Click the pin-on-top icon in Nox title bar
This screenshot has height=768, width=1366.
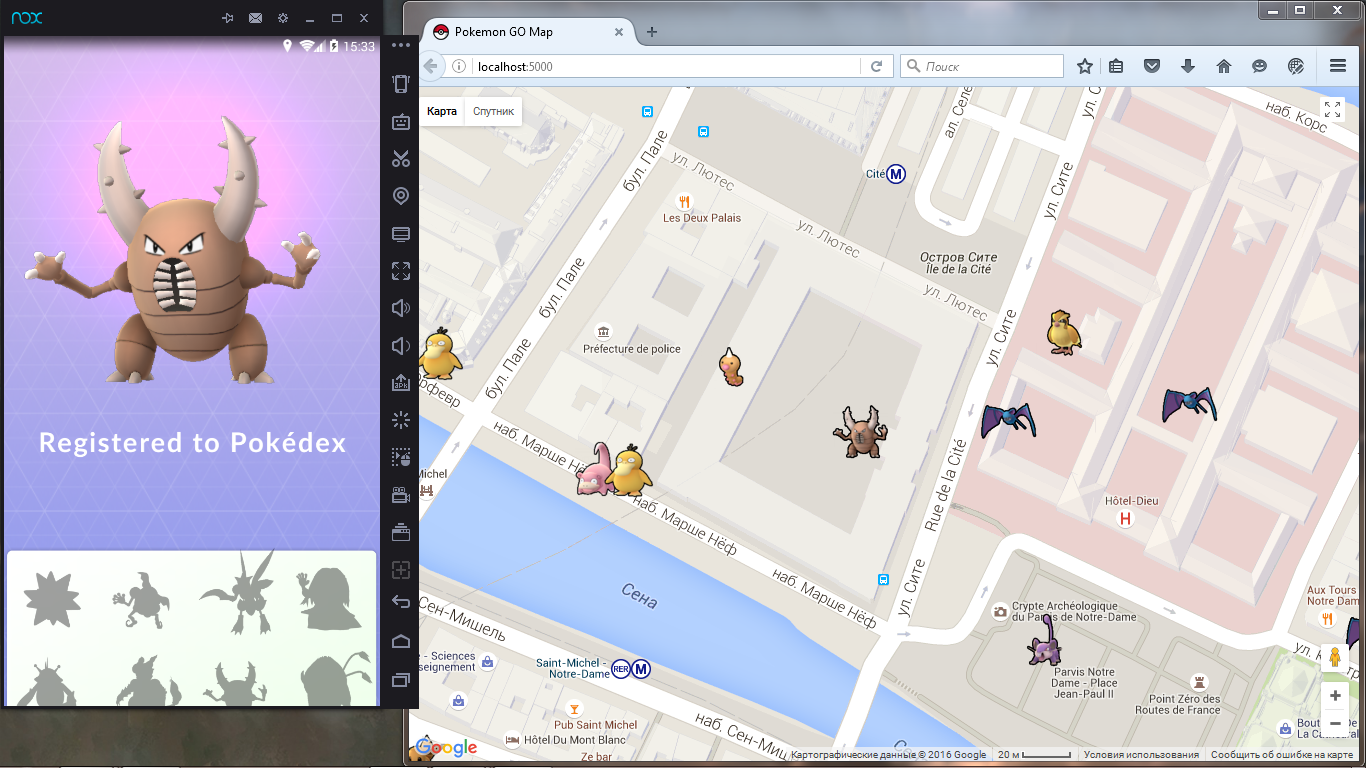[228, 18]
